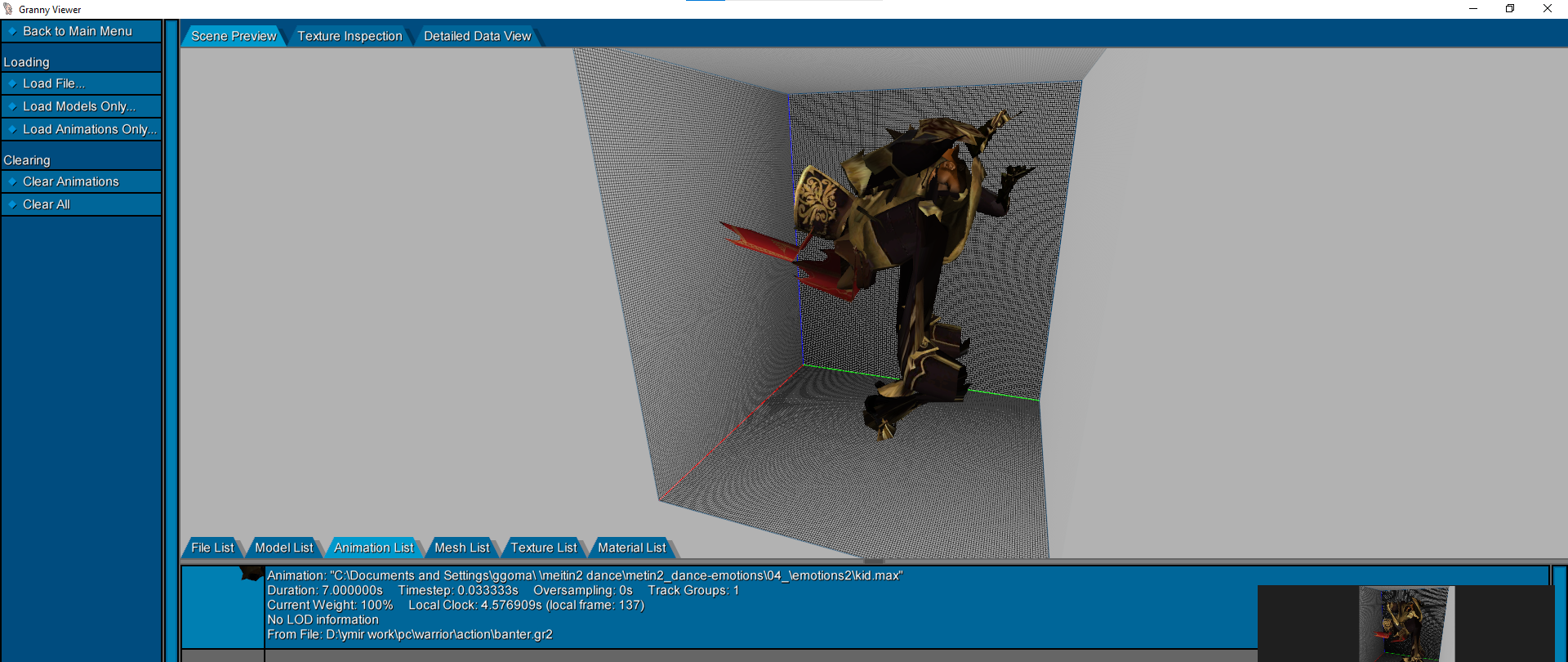This screenshot has height=662, width=1568.
Task: Open the Texture List tab
Action: pyautogui.click(x=543, y=548)
